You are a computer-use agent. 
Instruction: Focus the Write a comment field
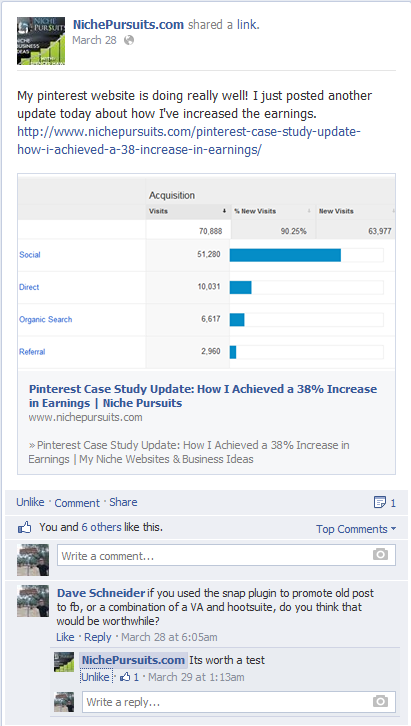[226, 555]
